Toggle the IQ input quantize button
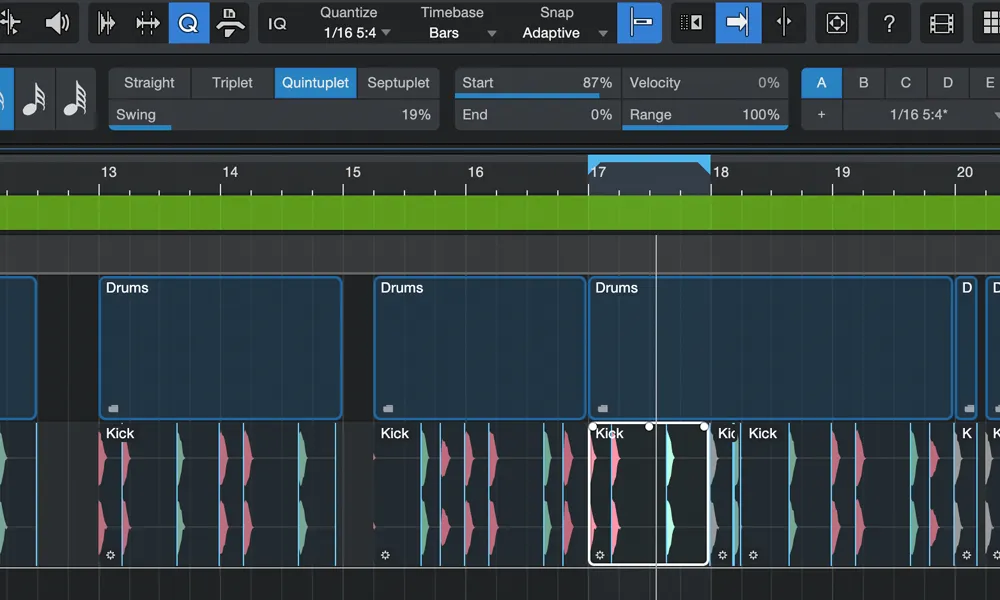1000x600 pixels. [x=277, y=24]
